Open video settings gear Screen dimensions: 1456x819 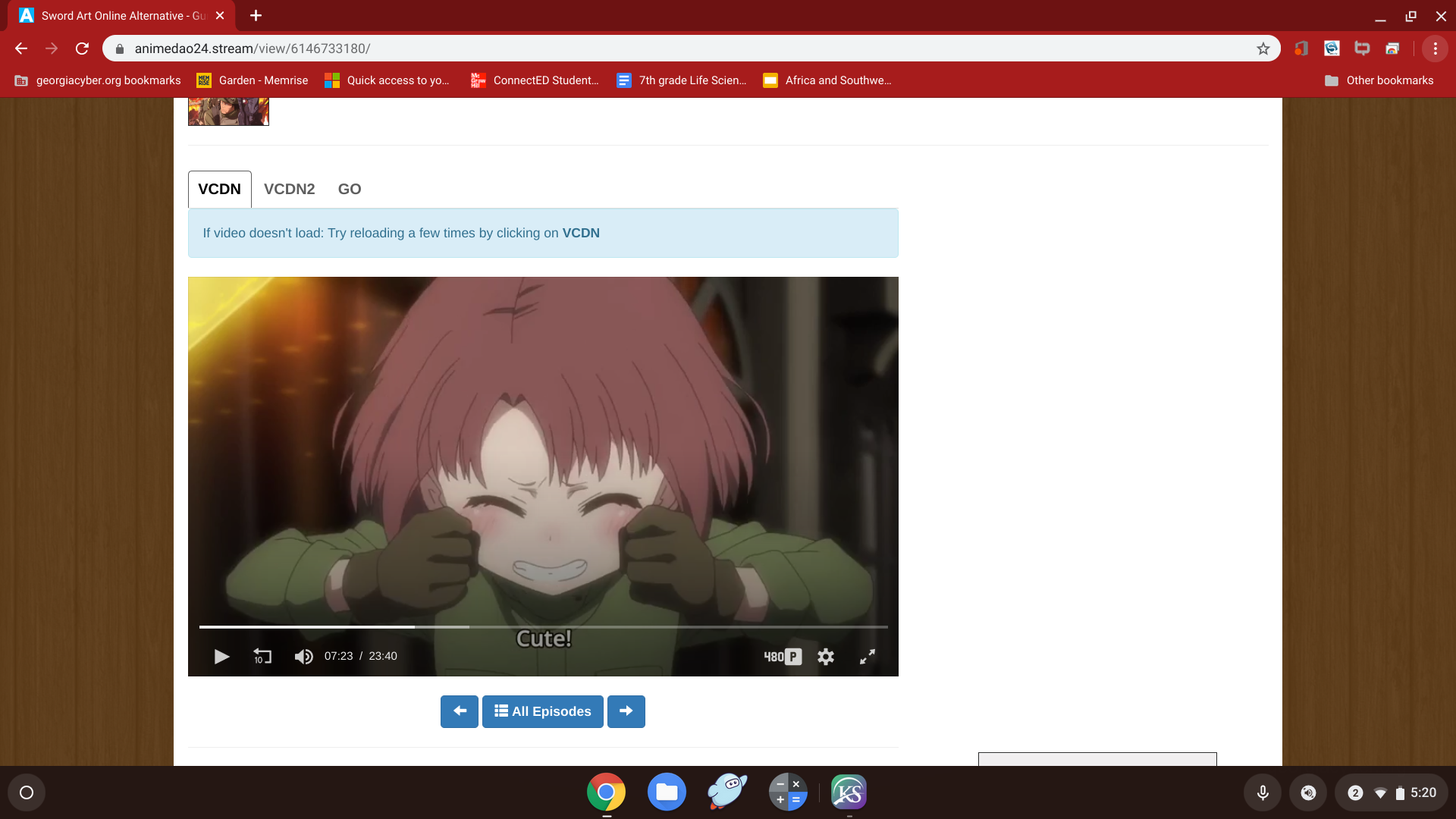tap(826, 657)
